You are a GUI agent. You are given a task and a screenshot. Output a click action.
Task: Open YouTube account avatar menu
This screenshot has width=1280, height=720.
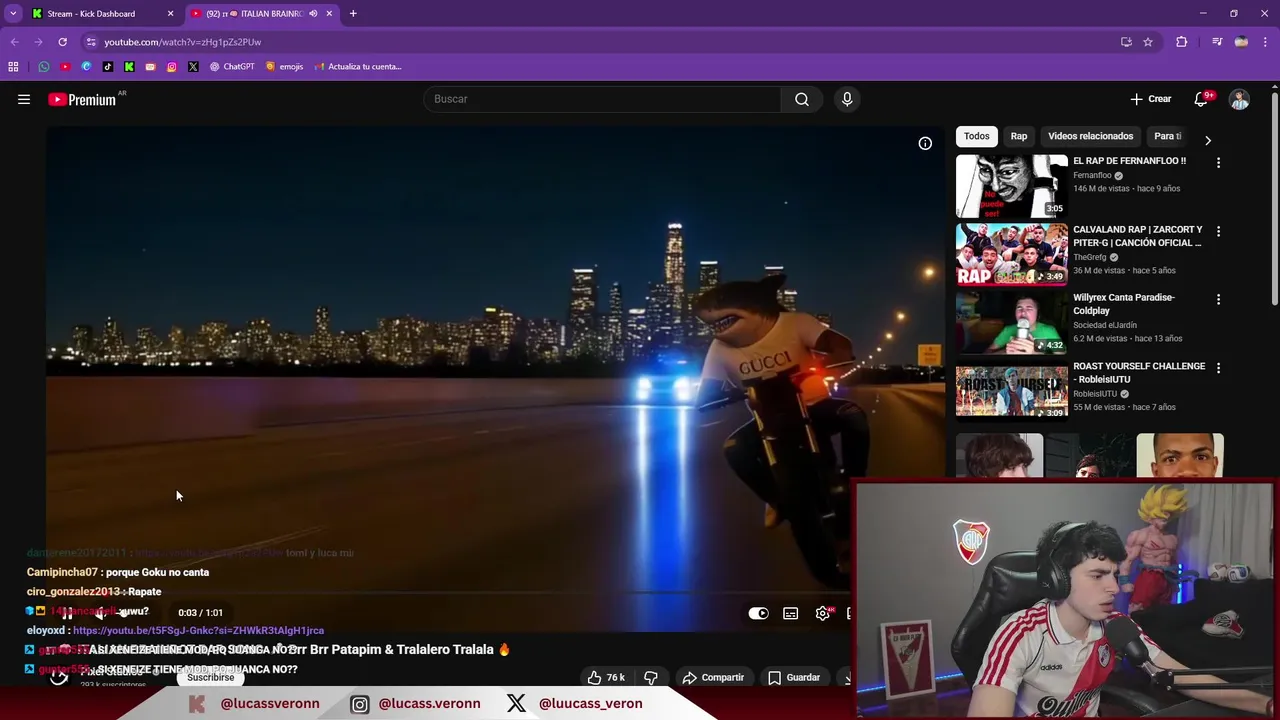click(x=1239, y=99)
